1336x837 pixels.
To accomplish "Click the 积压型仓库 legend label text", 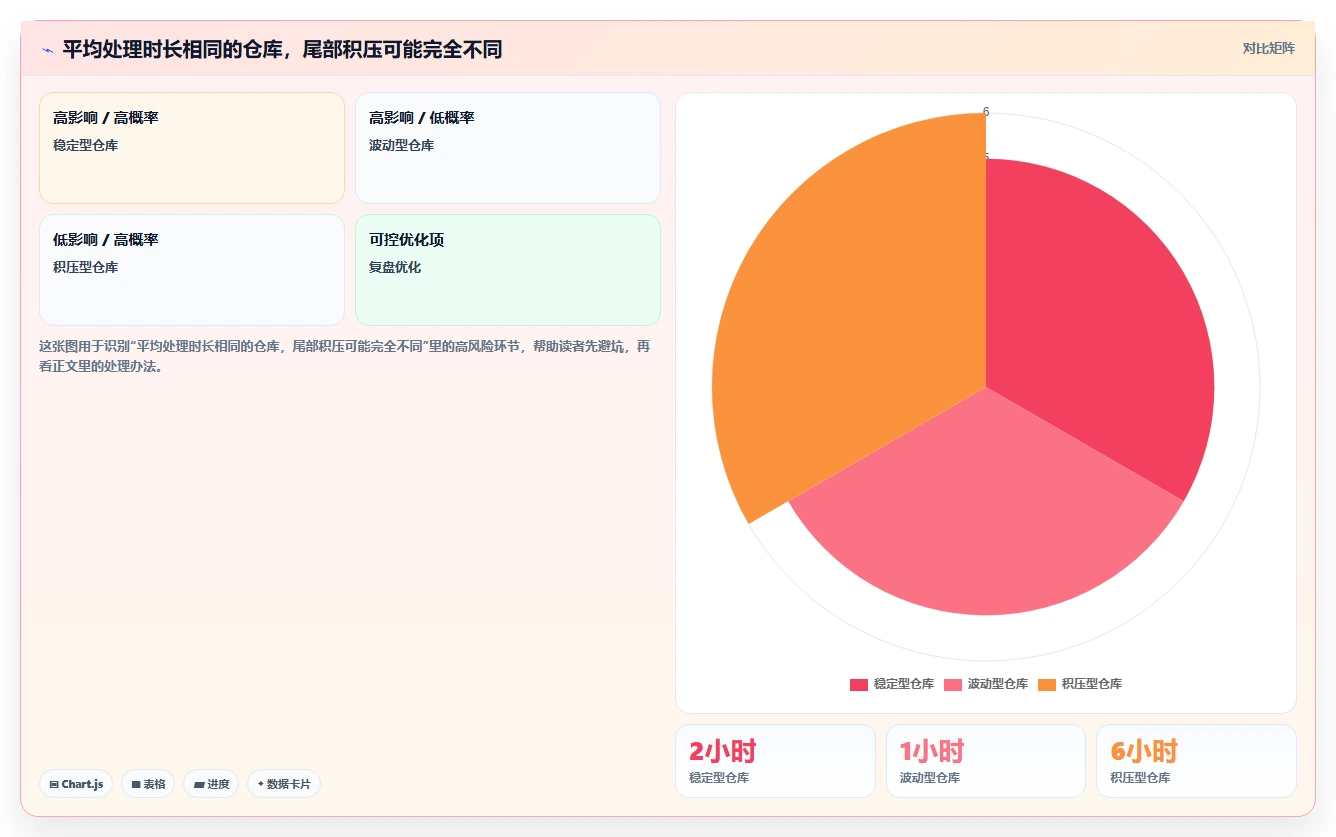I will [x=1092, y=684].
